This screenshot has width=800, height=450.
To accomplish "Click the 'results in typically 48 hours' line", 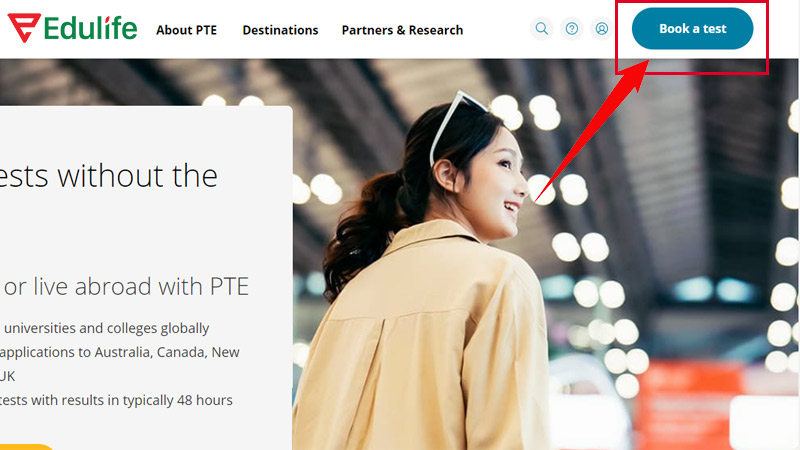I will click(x=118, y=400).
